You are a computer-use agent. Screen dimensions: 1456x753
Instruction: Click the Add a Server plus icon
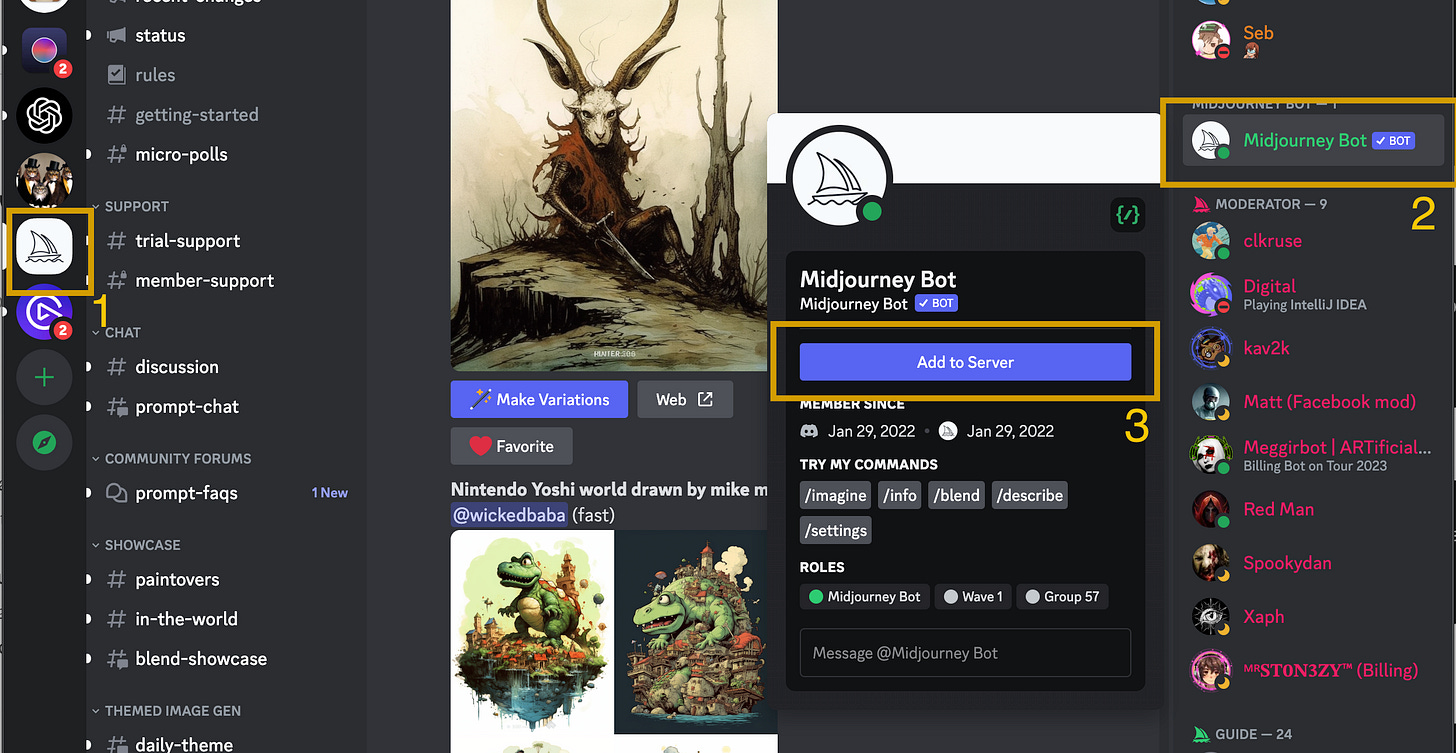pyautogui.click(x=44, y=377)
